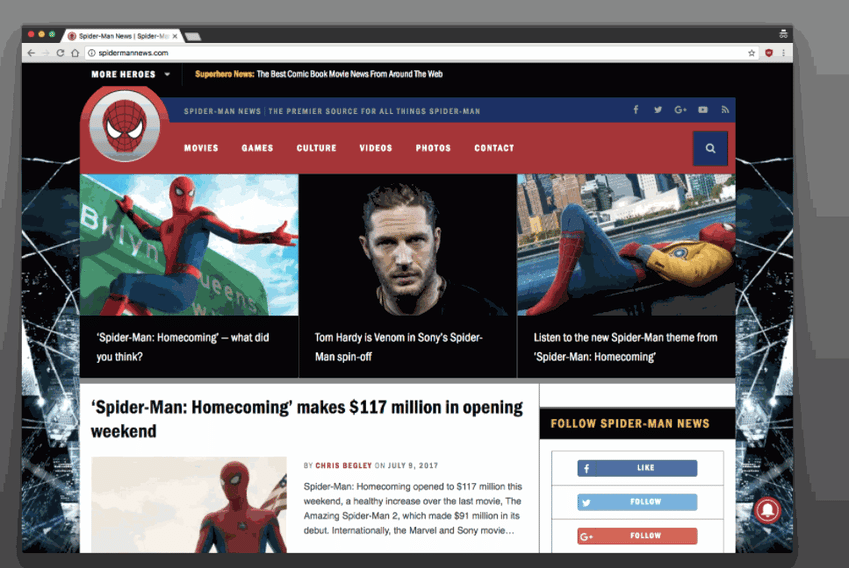Open the Google Plus header icon
The height and width of the screenshot is (568, 849).
(680, 110)
